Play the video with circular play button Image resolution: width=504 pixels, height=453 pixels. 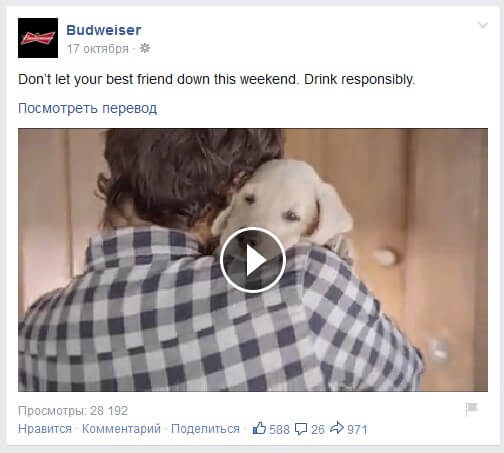click(x=253, y=260)
